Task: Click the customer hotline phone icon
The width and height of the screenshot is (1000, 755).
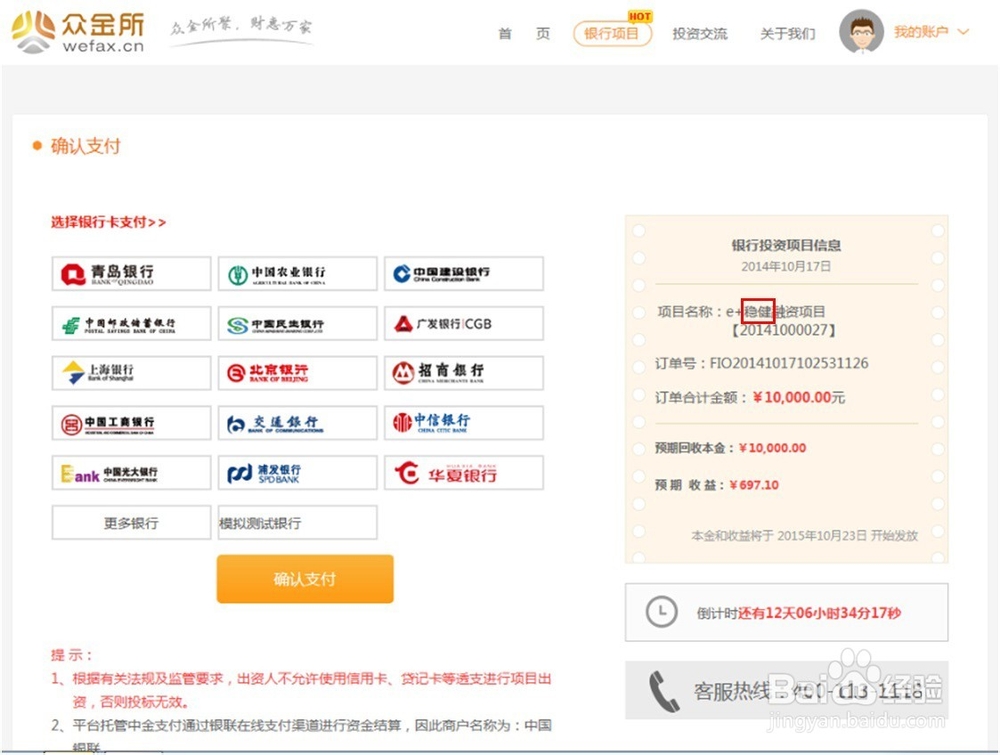Action: (x=664, y=691)
